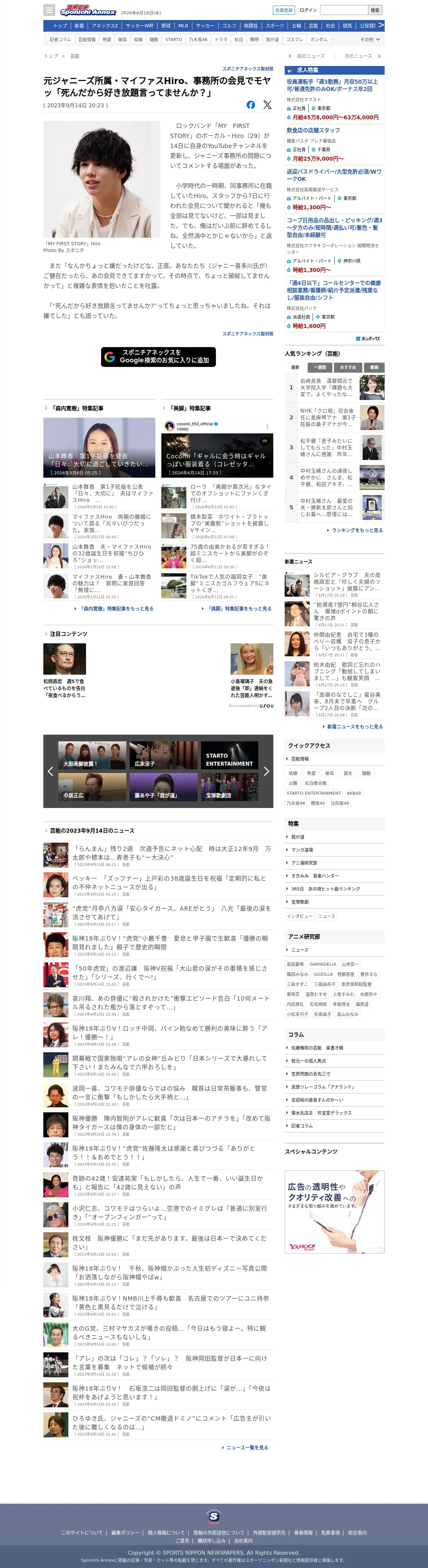Expand 記者コラム column item
This screenshot has height=1568, width=428.
point(335,1125)
